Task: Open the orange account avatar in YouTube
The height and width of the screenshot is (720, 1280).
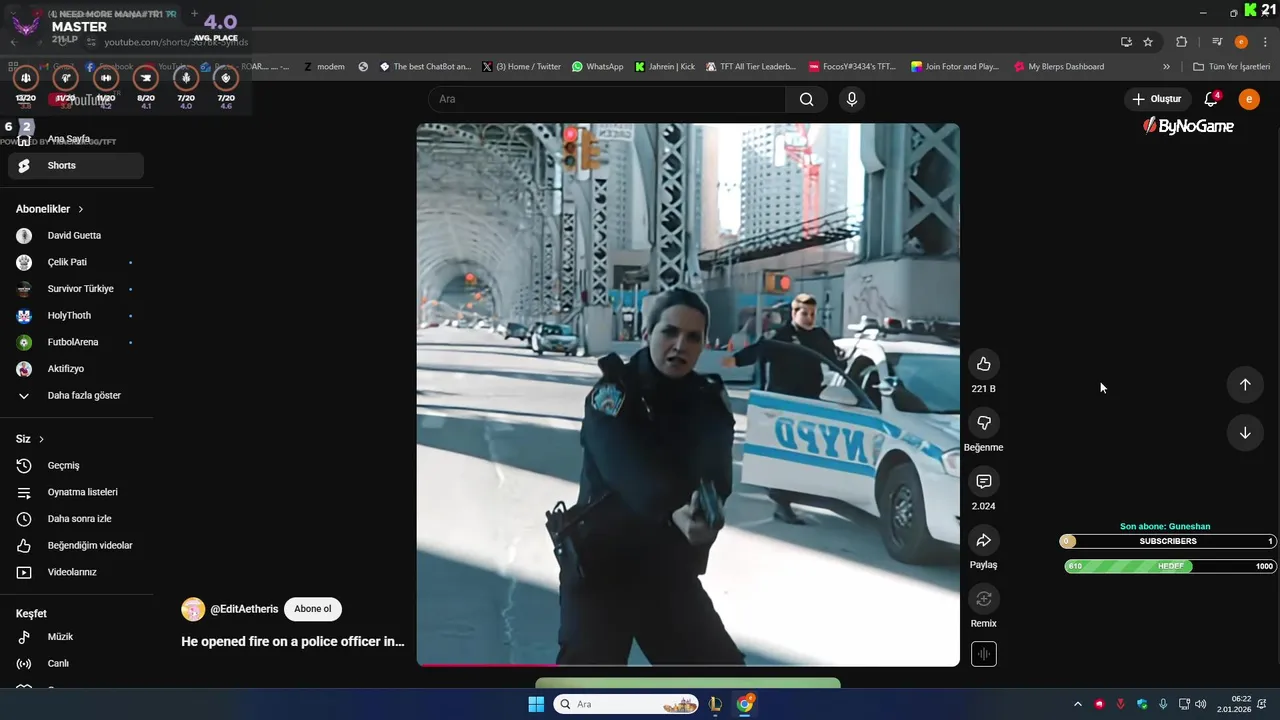Action: click(1249, 99)
